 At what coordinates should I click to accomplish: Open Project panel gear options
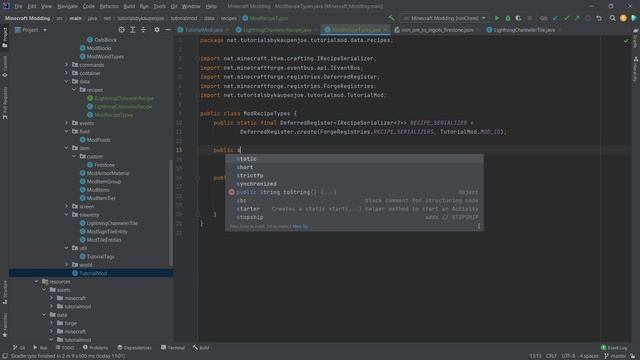coord(157,30)
